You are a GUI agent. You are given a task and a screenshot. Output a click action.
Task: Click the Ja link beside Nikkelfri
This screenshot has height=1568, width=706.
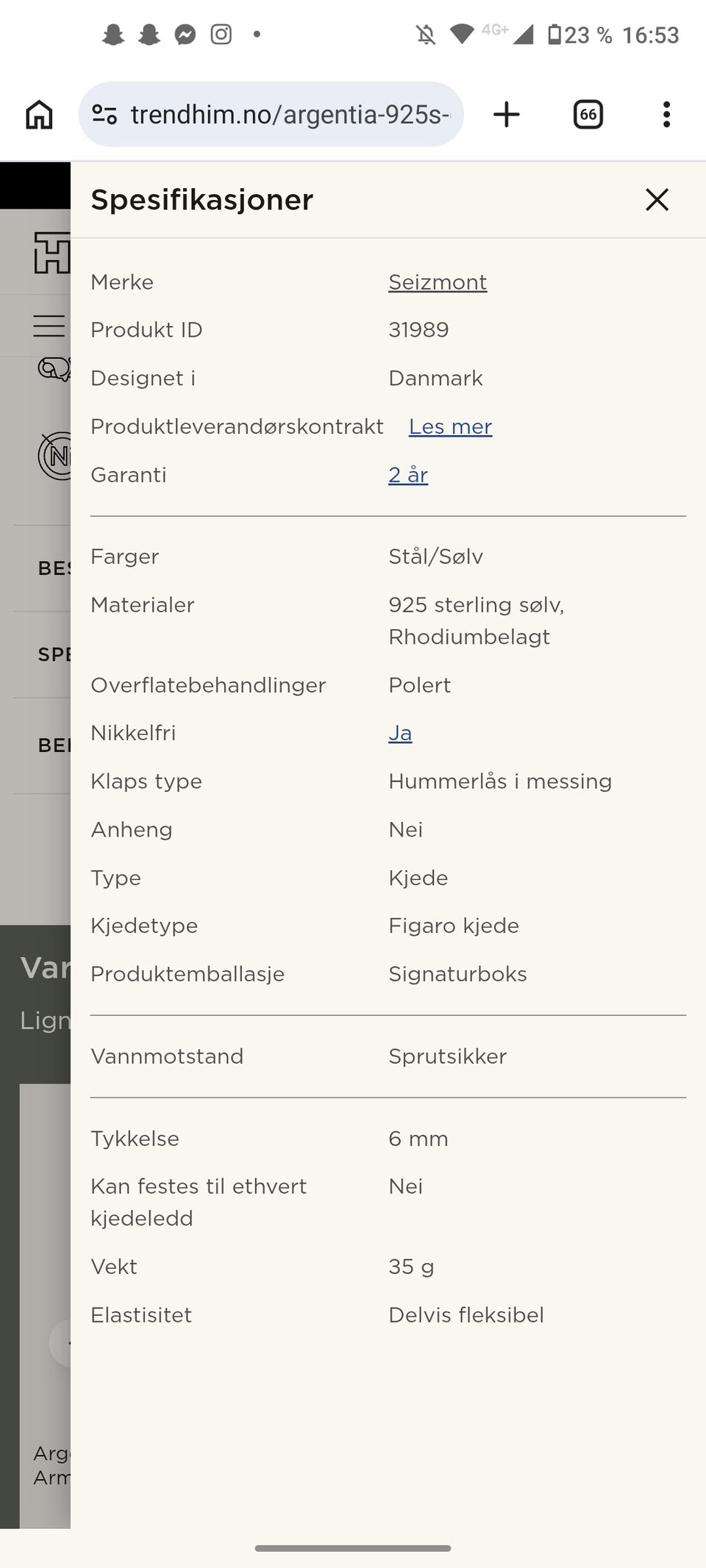pos(400,733)
